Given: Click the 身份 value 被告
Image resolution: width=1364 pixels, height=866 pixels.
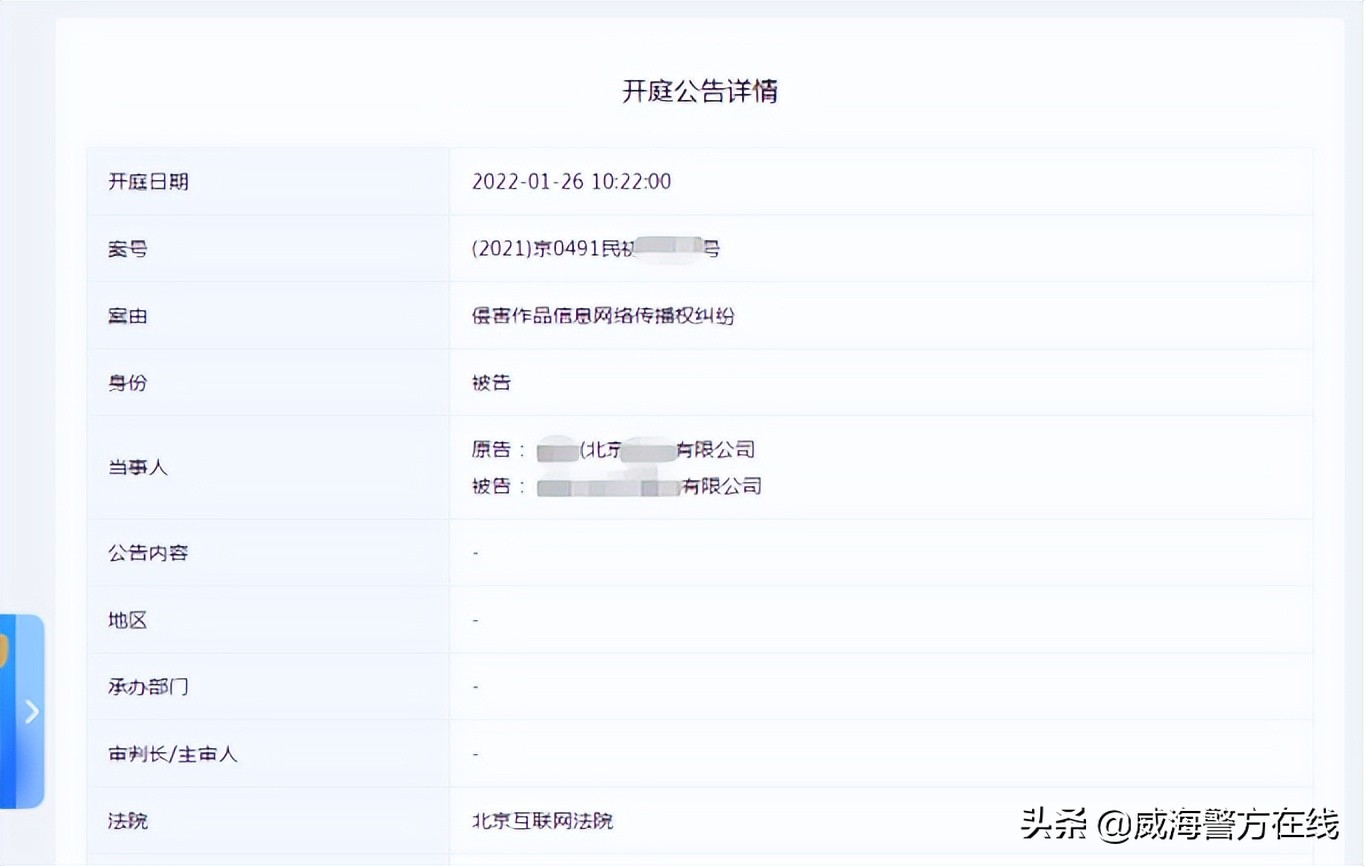Looking at the screenshot, I should pyautogui.click(x=490, y=382).
